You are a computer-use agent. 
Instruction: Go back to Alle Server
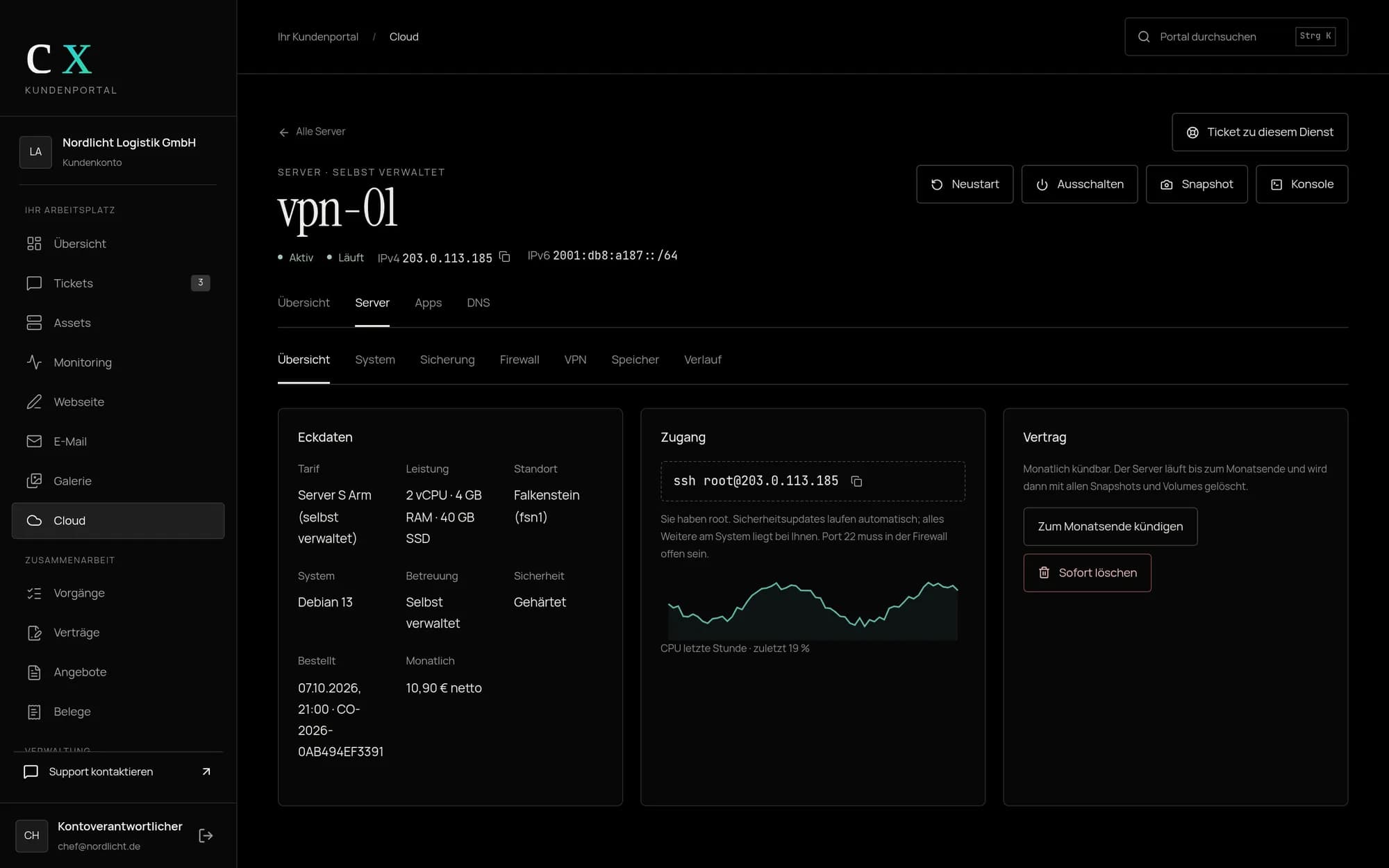coord(312,132)
